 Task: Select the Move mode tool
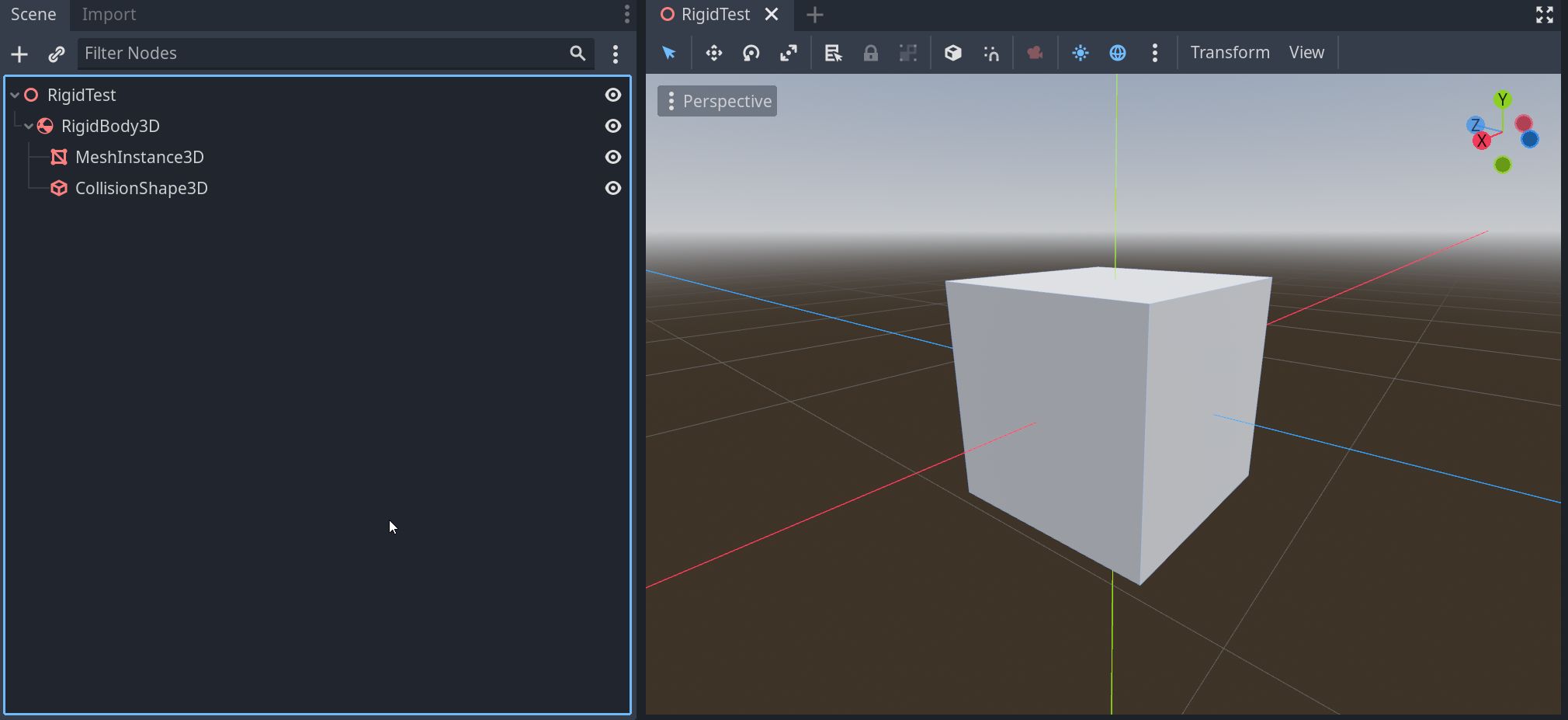pos(713,53)
